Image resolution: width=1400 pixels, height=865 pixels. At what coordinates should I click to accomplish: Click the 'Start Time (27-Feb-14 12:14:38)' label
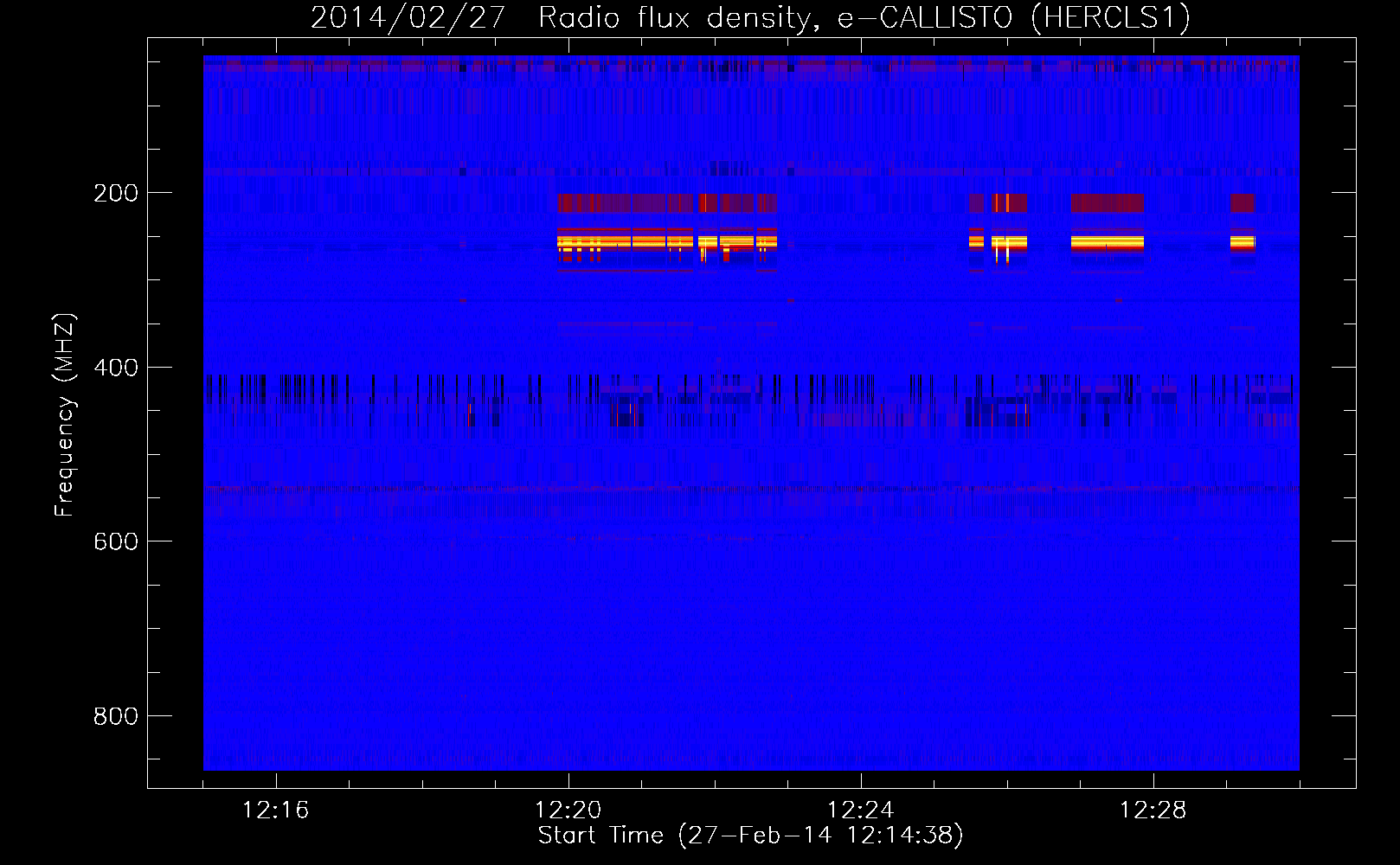(x=750, y=836)
